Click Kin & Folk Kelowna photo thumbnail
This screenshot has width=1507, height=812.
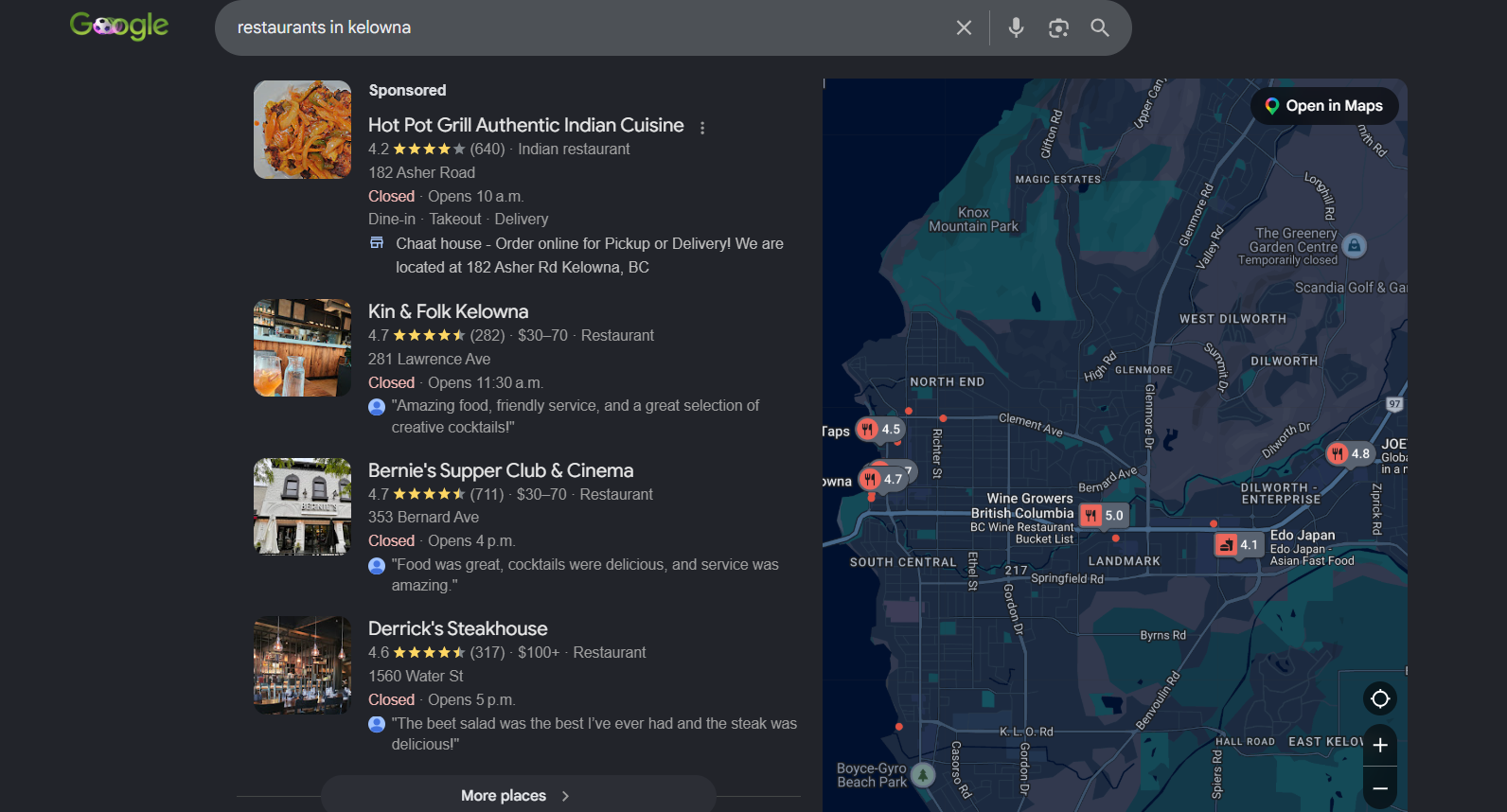tap(302, 347)
